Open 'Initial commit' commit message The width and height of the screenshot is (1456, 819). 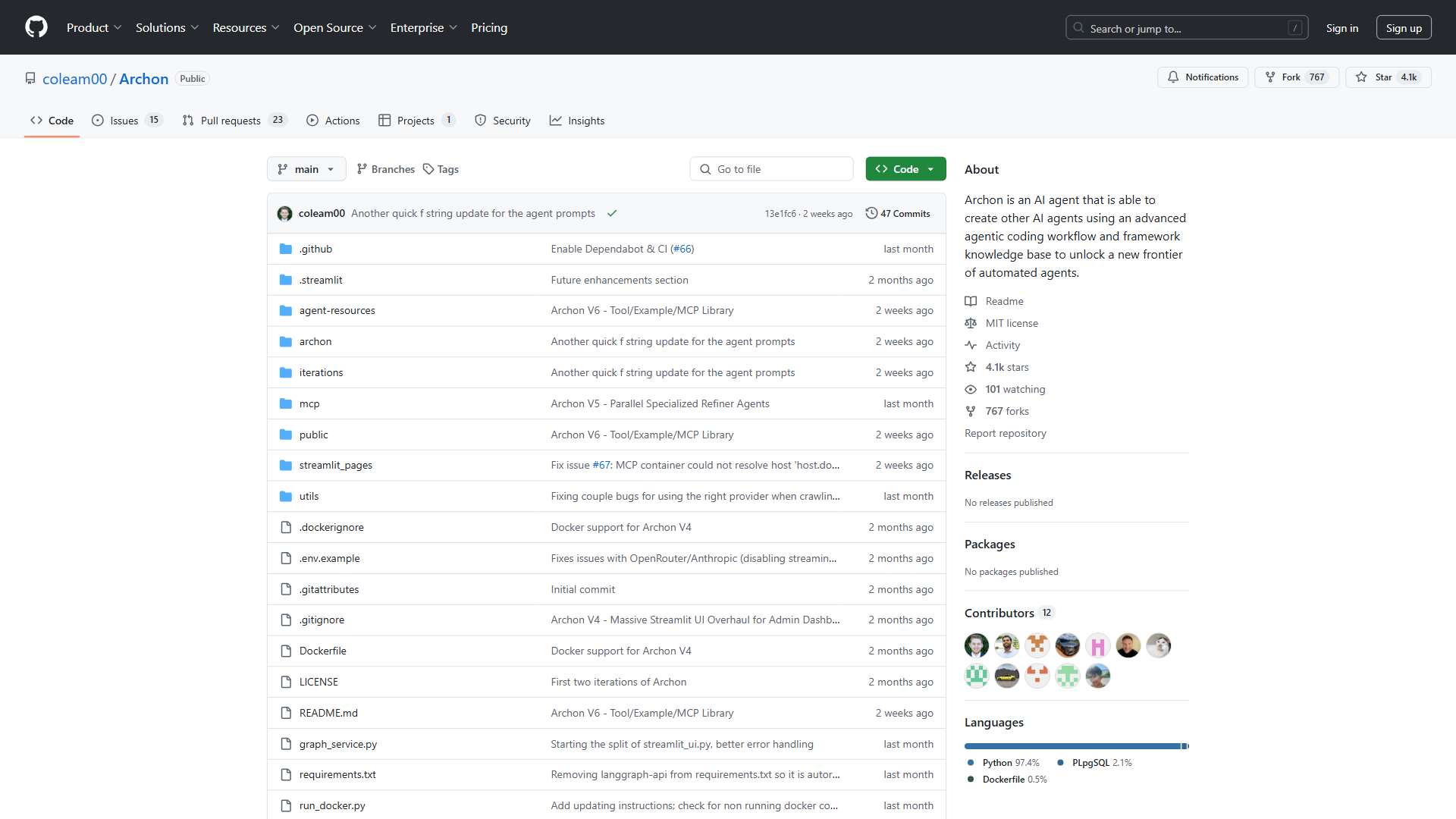583,589
